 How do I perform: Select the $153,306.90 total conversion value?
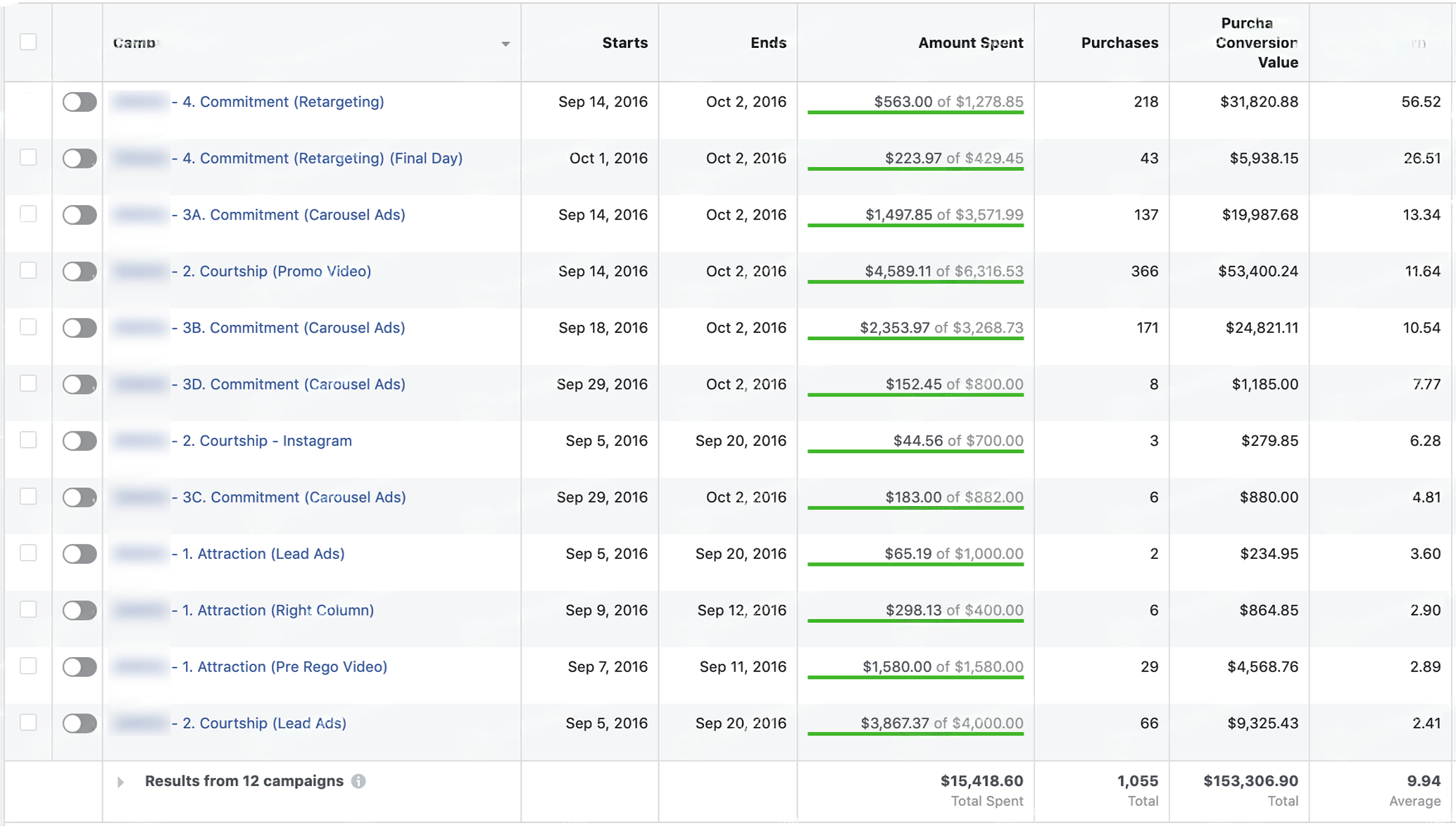click(x=1250, y=781)
